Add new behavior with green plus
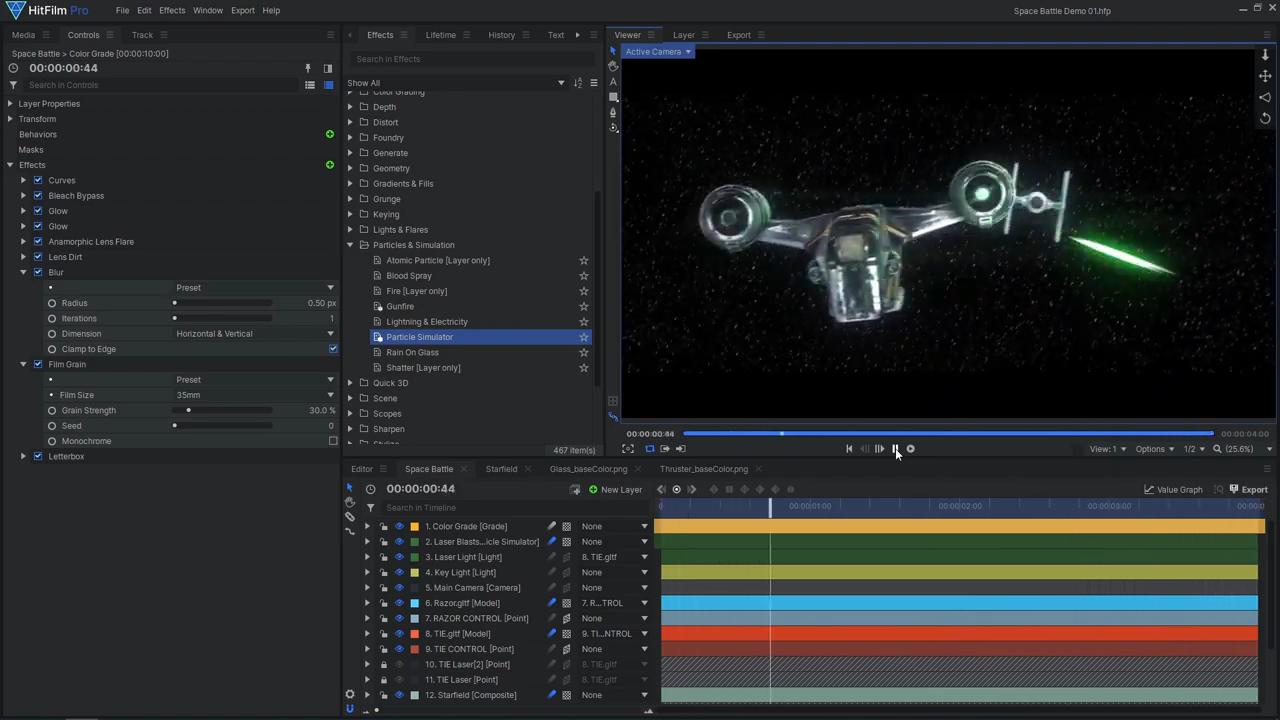Screen dimensions: 1280x720 pos(330,134)
